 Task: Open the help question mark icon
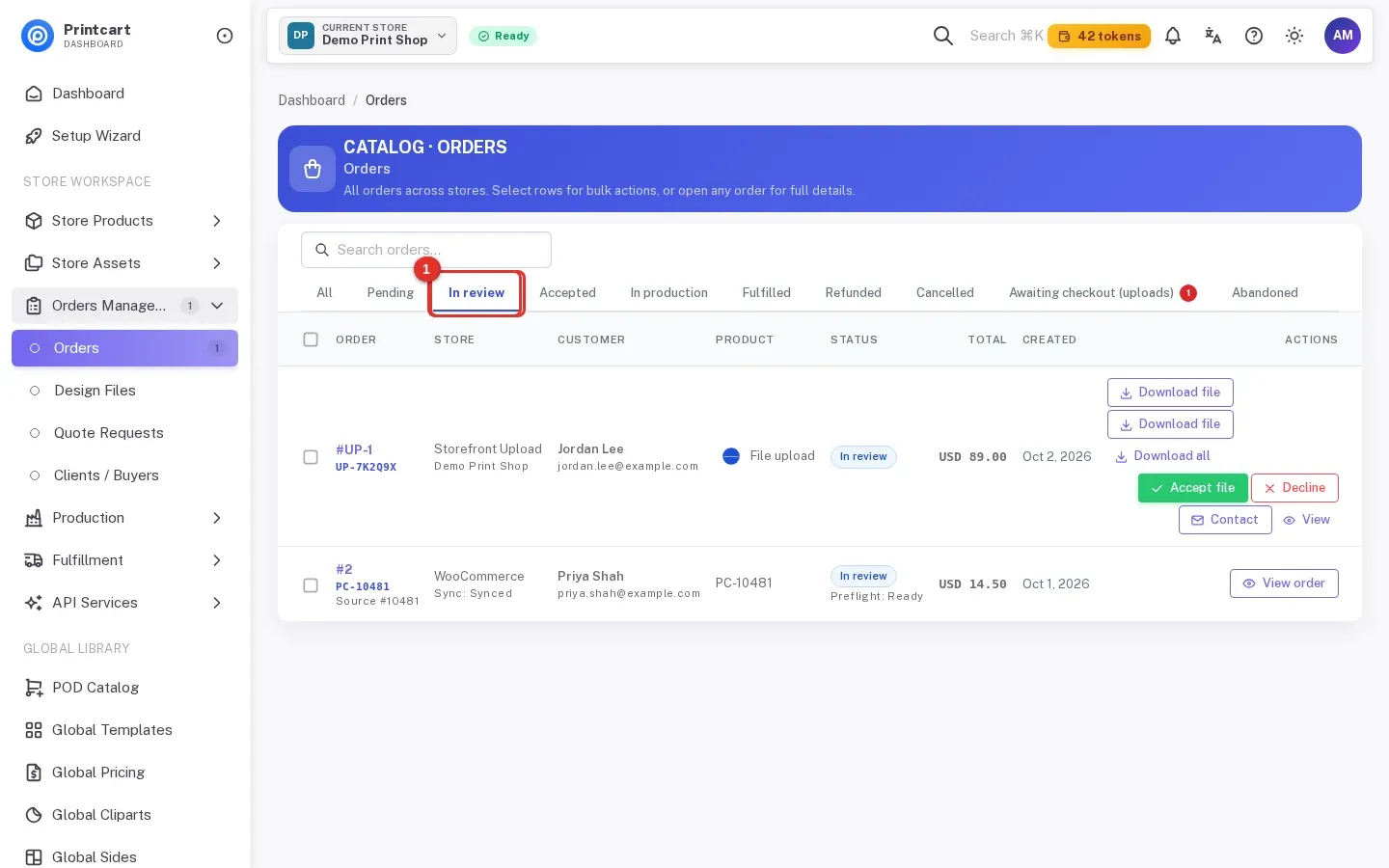point(1254,36)
